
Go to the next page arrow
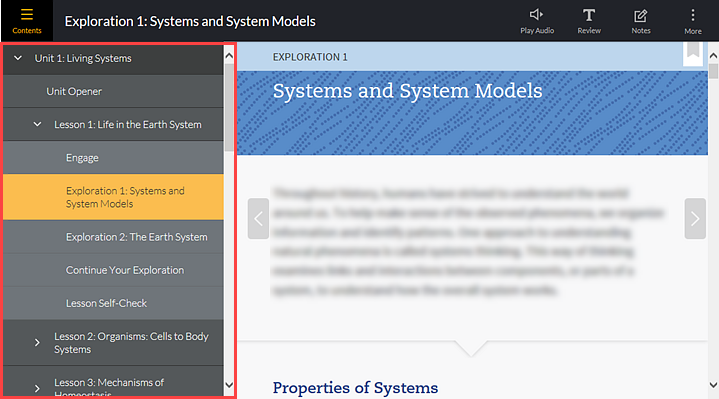[x=695, y=219]
